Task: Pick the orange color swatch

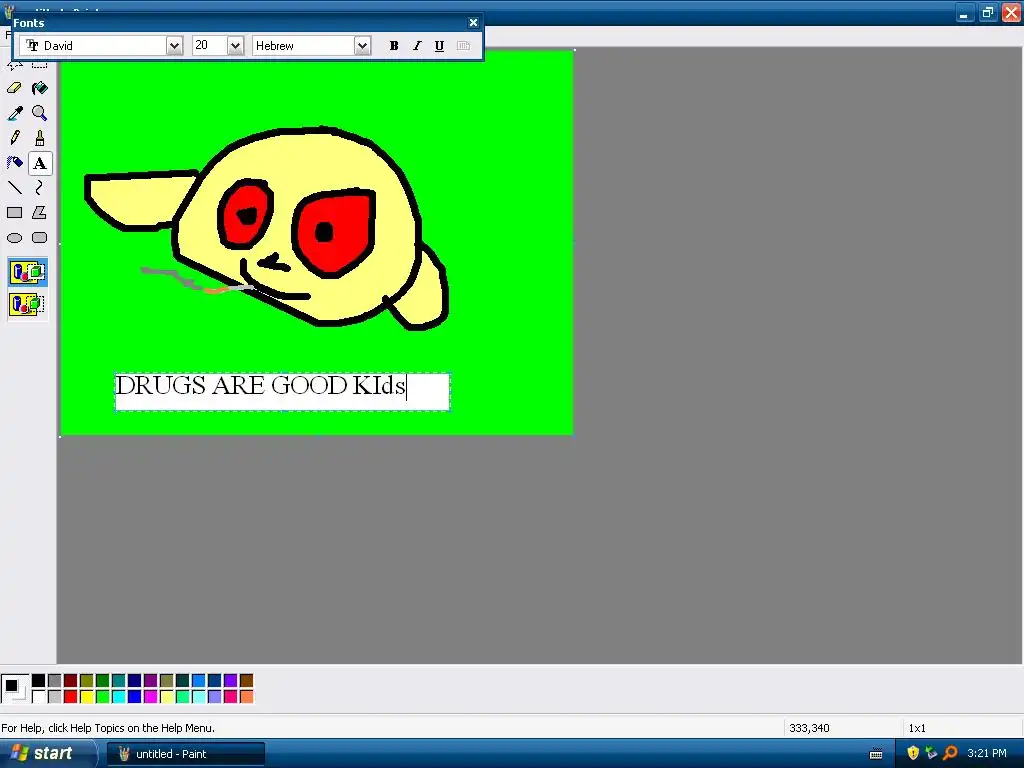Action: pos(246,697)
